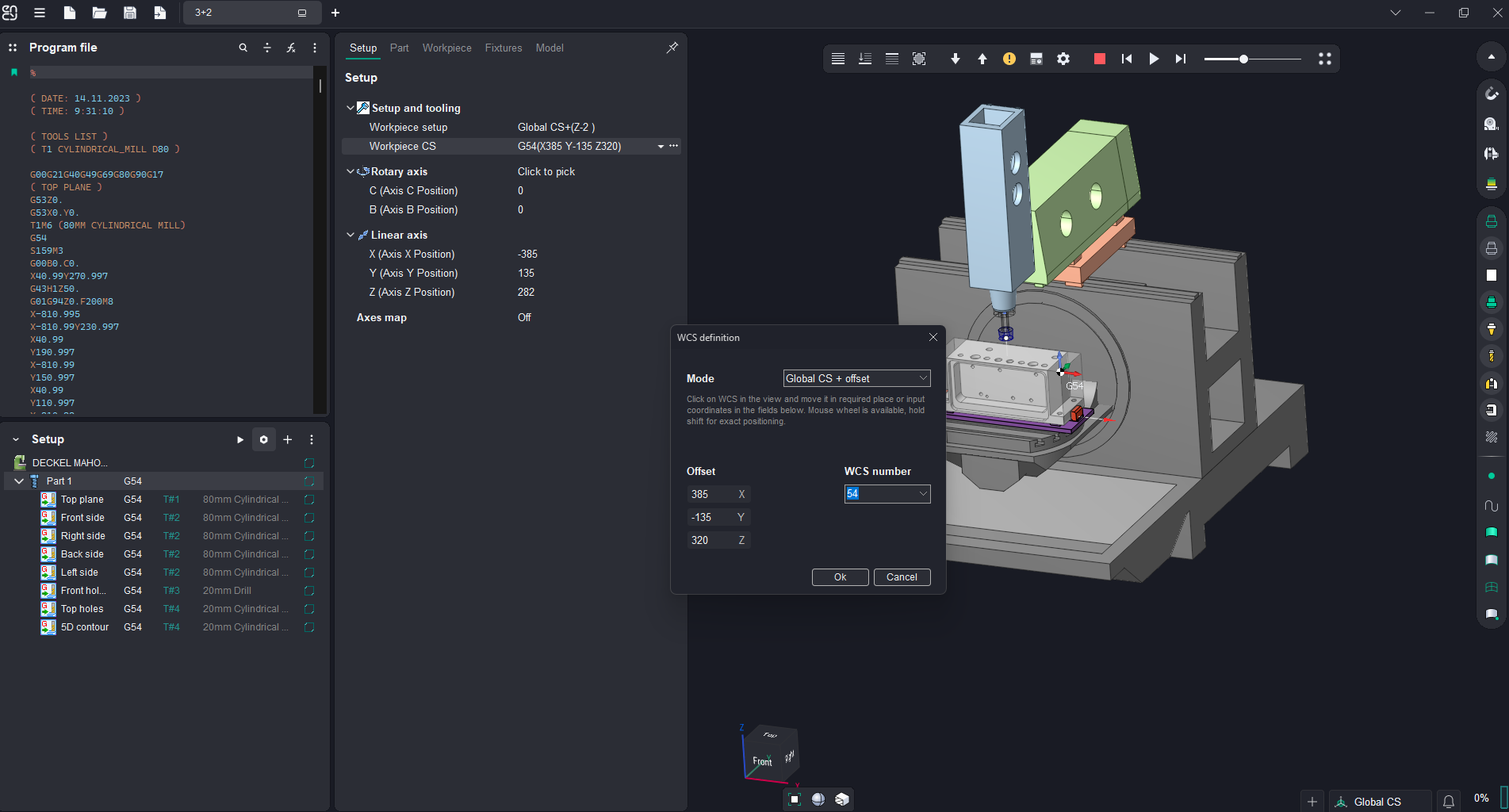This screenshot has width=1509, height=812.
Task: Open simulation settings gear icon
Action: [1063, 59]
